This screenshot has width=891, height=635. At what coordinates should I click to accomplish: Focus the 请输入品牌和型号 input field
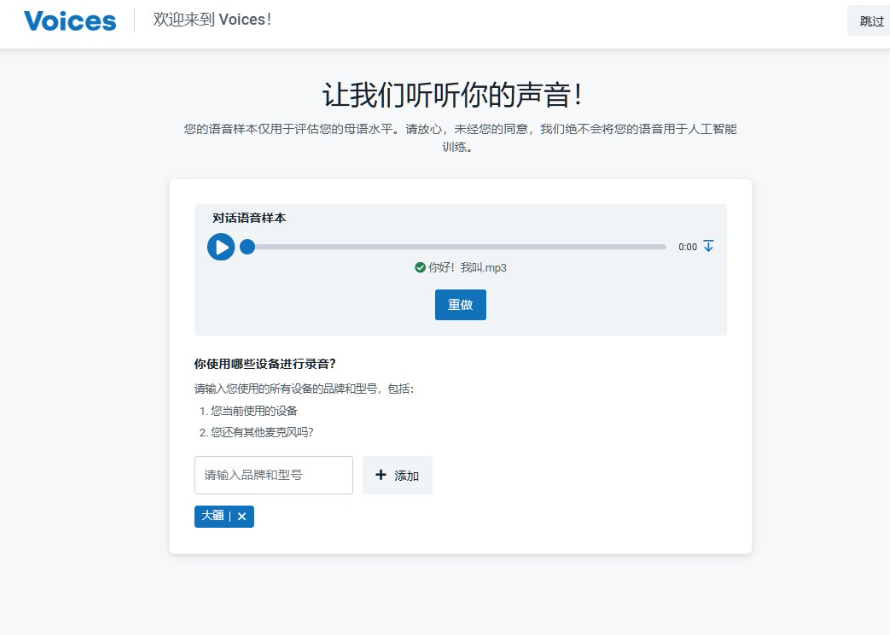[x=273, y=475]
